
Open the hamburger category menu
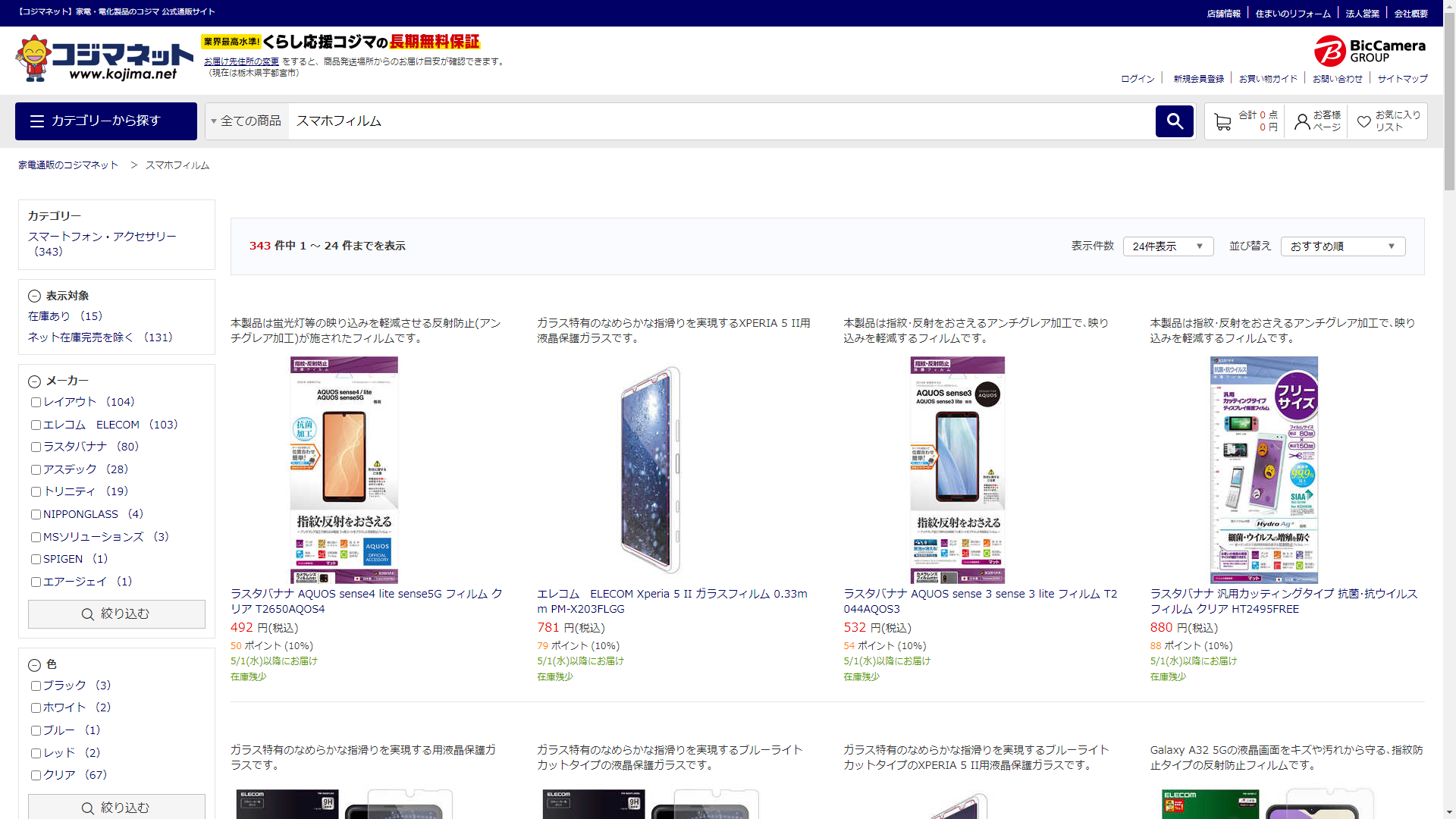(106, 121)
